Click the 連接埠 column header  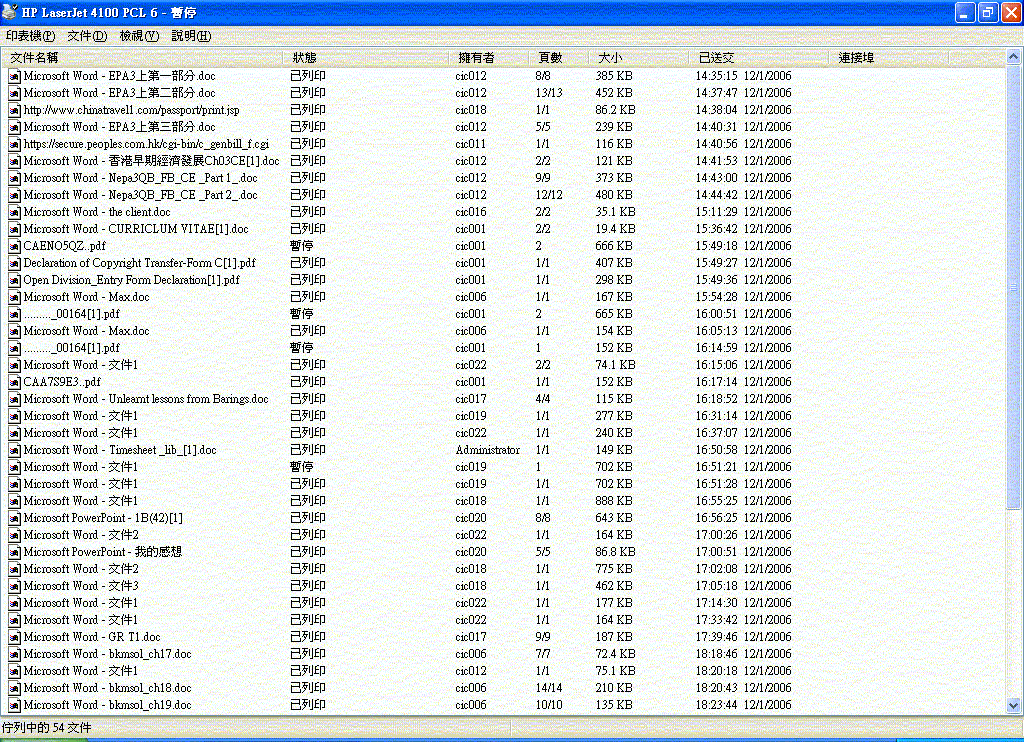tap(889, 57)
